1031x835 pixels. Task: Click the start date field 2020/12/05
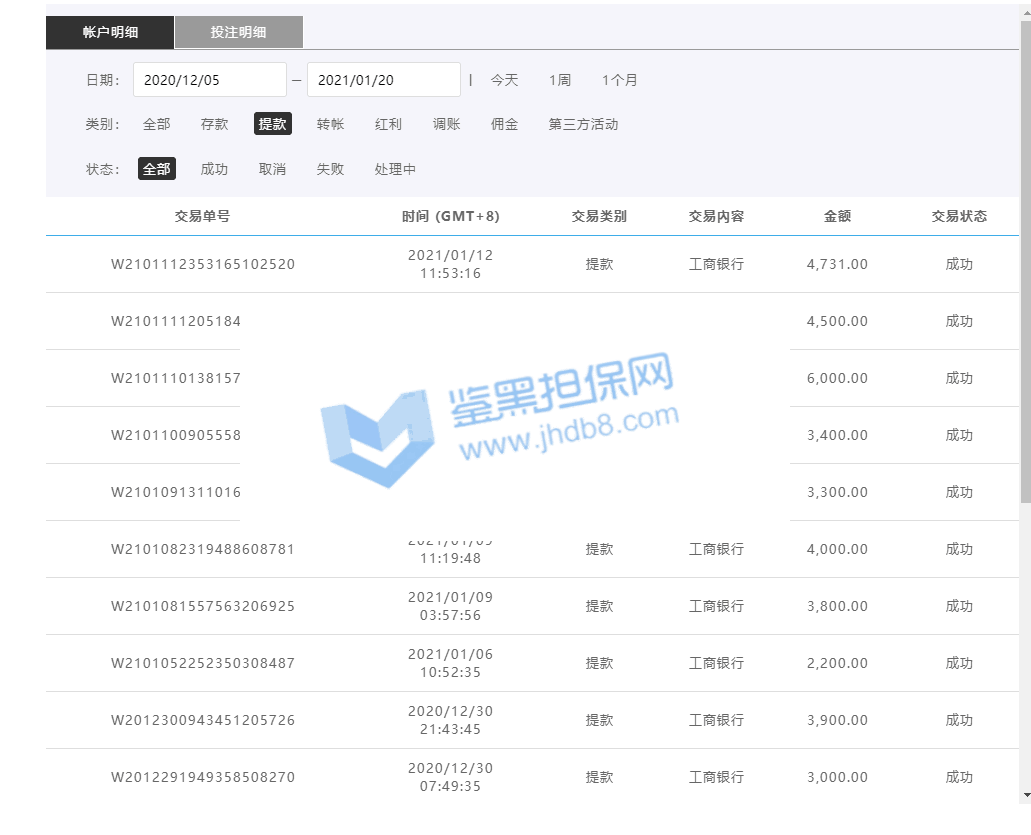coord(209,80)
